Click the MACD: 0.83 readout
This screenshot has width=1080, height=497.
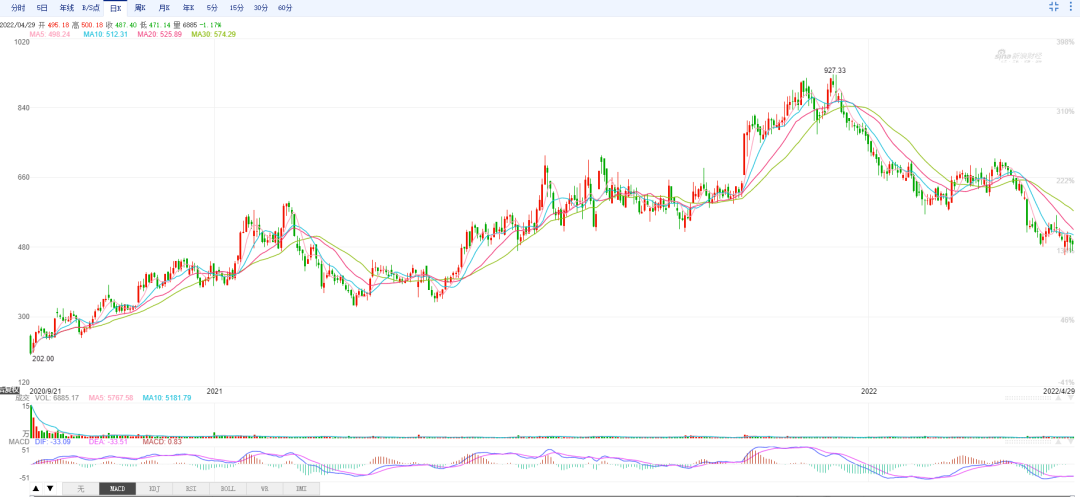pyautogui.click(x=162, y=441)
